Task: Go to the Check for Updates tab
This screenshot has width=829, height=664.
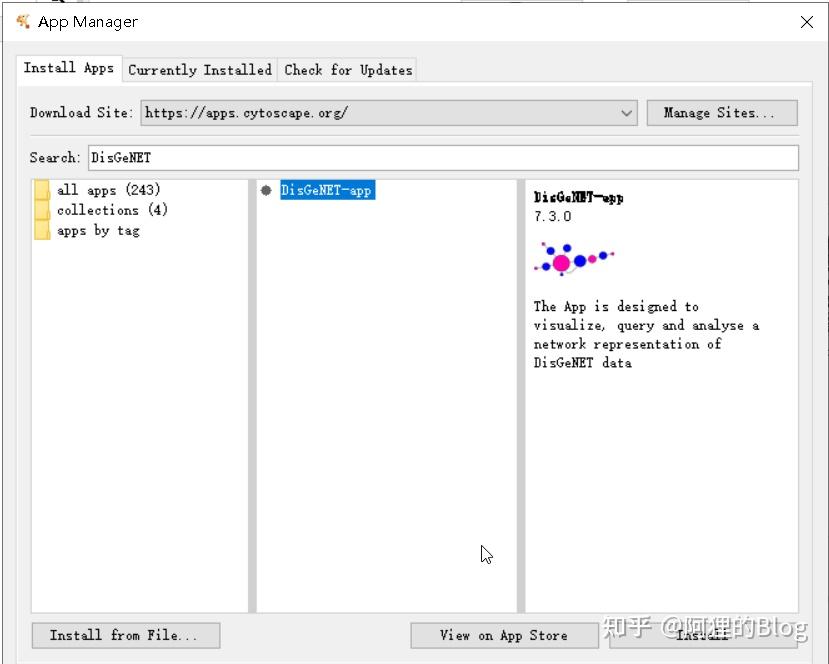Action: coord(348,70)
